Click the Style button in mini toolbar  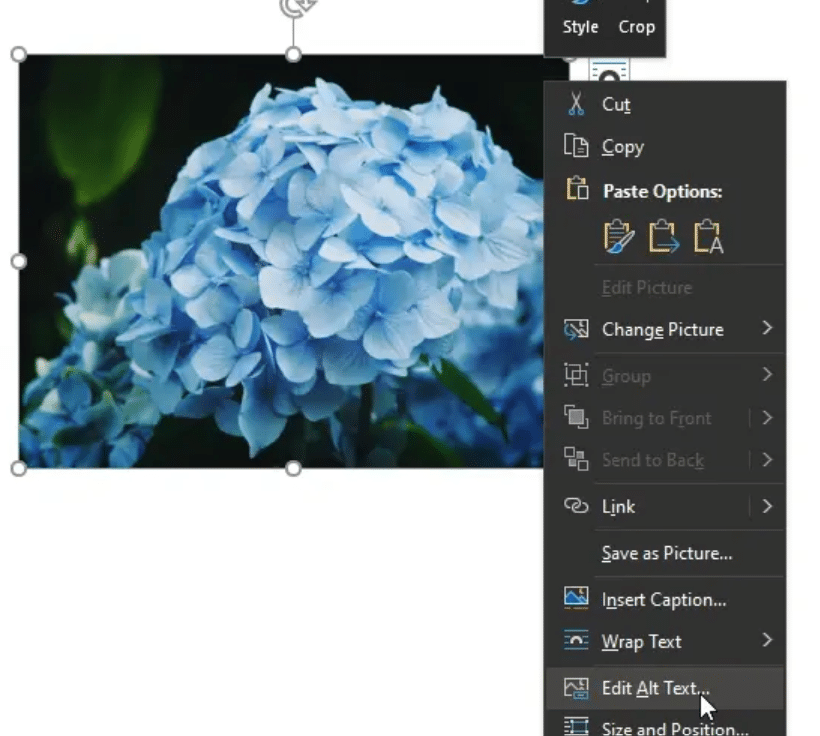pos(580,27)
